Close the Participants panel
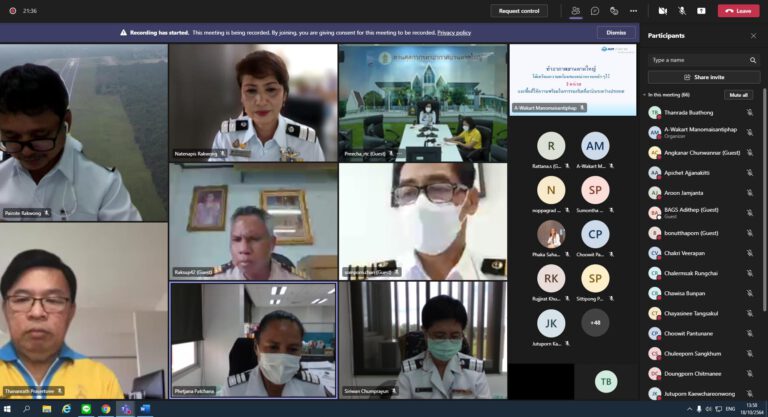This screenshot has height=417, width=768. (753, 35)
